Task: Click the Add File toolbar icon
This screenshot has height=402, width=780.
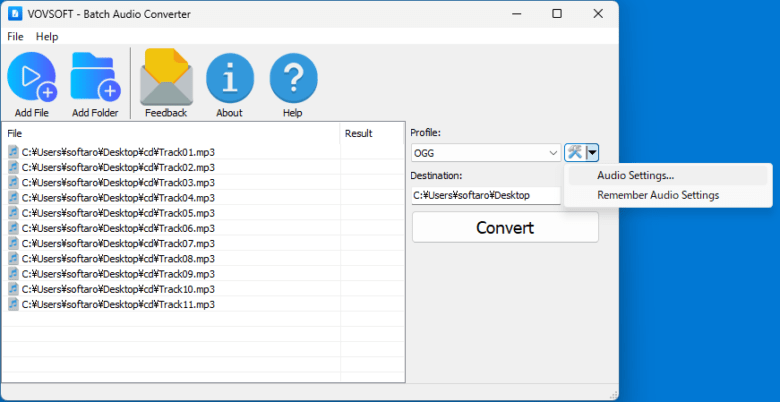Action: coord(32,77)
